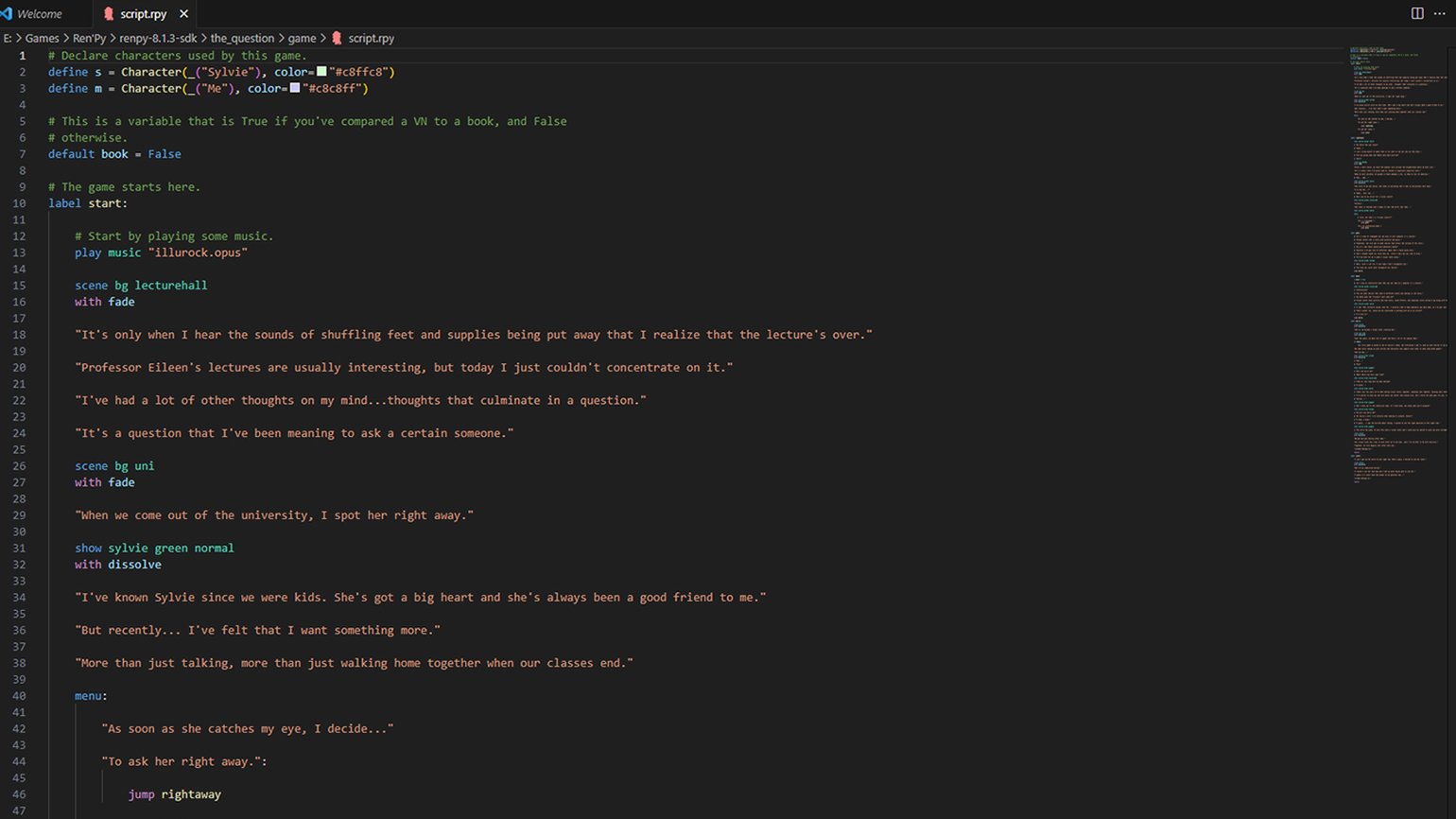
Task: Click the VS Code logo on Welcome tab
Action: pyautogui.click(x=7, y=14)
